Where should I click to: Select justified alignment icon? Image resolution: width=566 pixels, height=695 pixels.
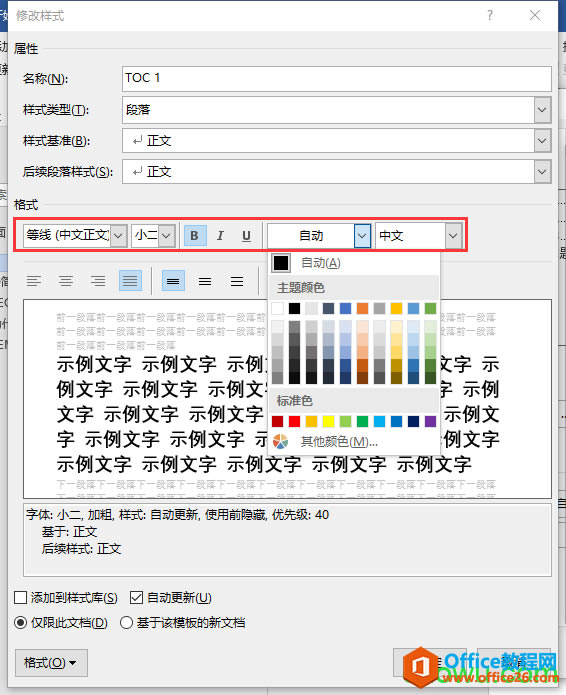pyautogui.click(x=130, y=281)
